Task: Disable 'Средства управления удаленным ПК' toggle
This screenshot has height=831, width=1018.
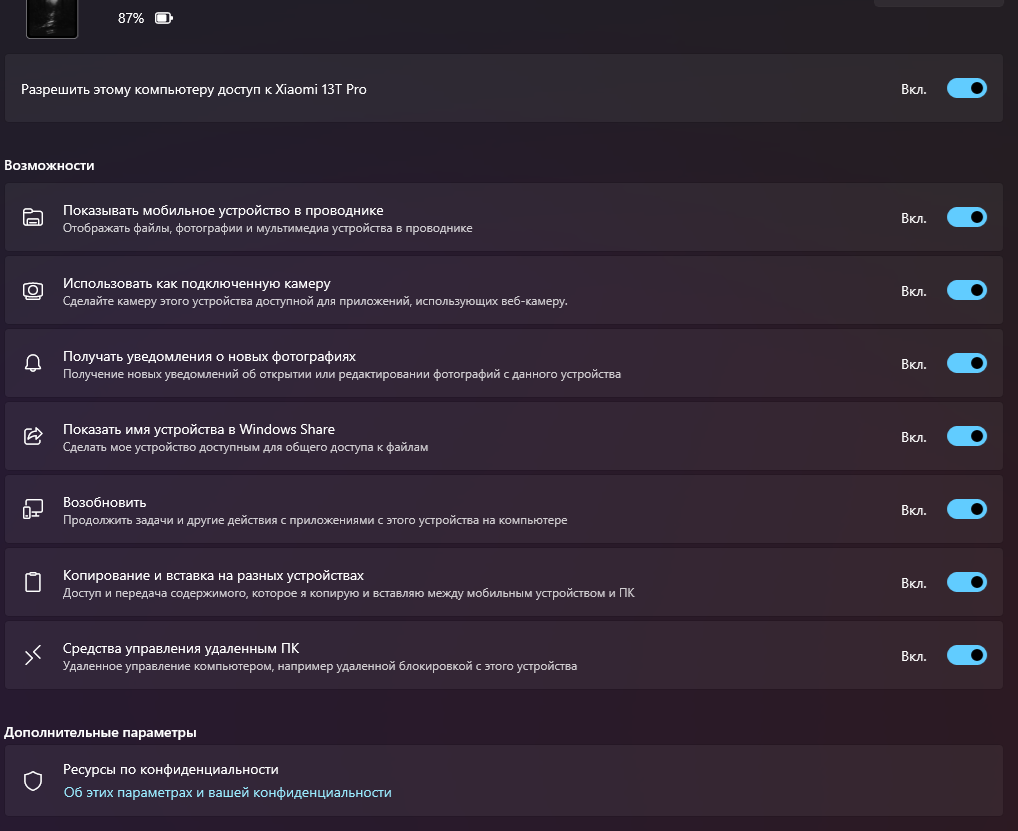Action: coord(967,656)
